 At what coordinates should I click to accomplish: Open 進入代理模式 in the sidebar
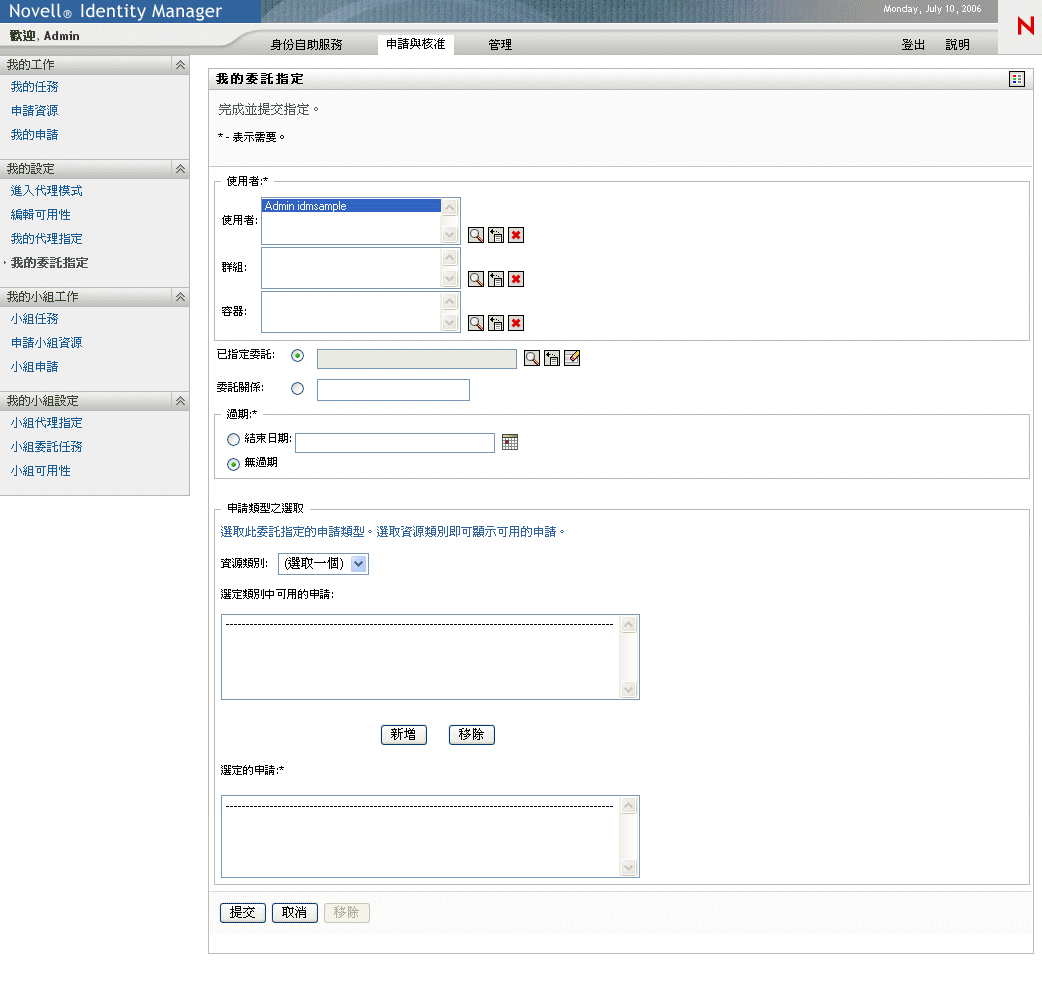point(47,191)
